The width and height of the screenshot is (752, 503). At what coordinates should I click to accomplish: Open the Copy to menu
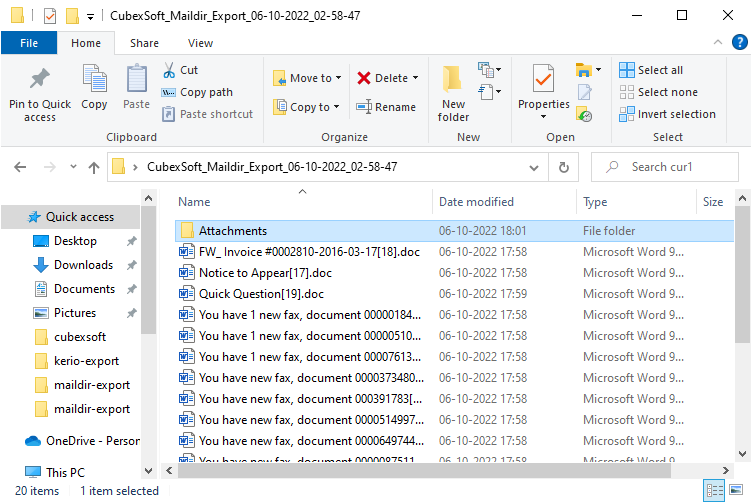(306, 107)
